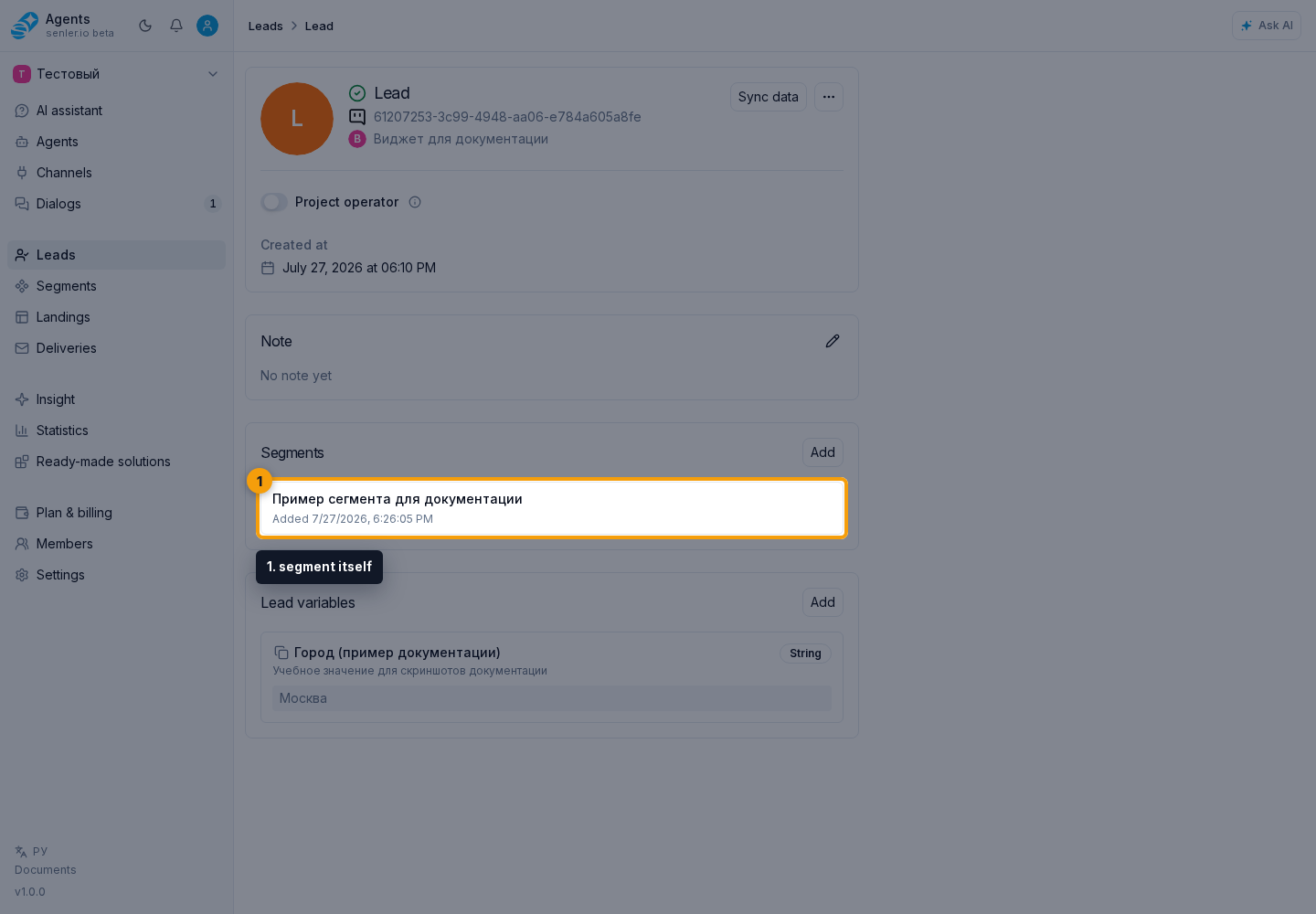Click chat widget icon beside lead ID
The height and width of the screenshot is (914, 1316).
(x=357, y=117)
